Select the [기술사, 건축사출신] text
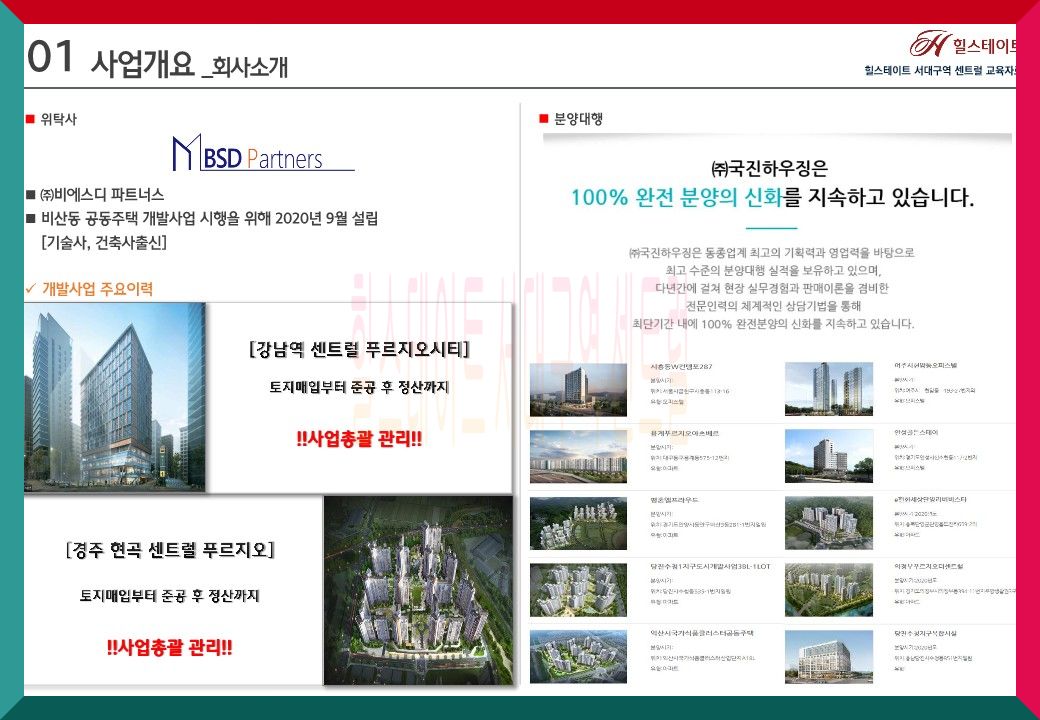Screen dimensions: 1040x720 [104, 243]
